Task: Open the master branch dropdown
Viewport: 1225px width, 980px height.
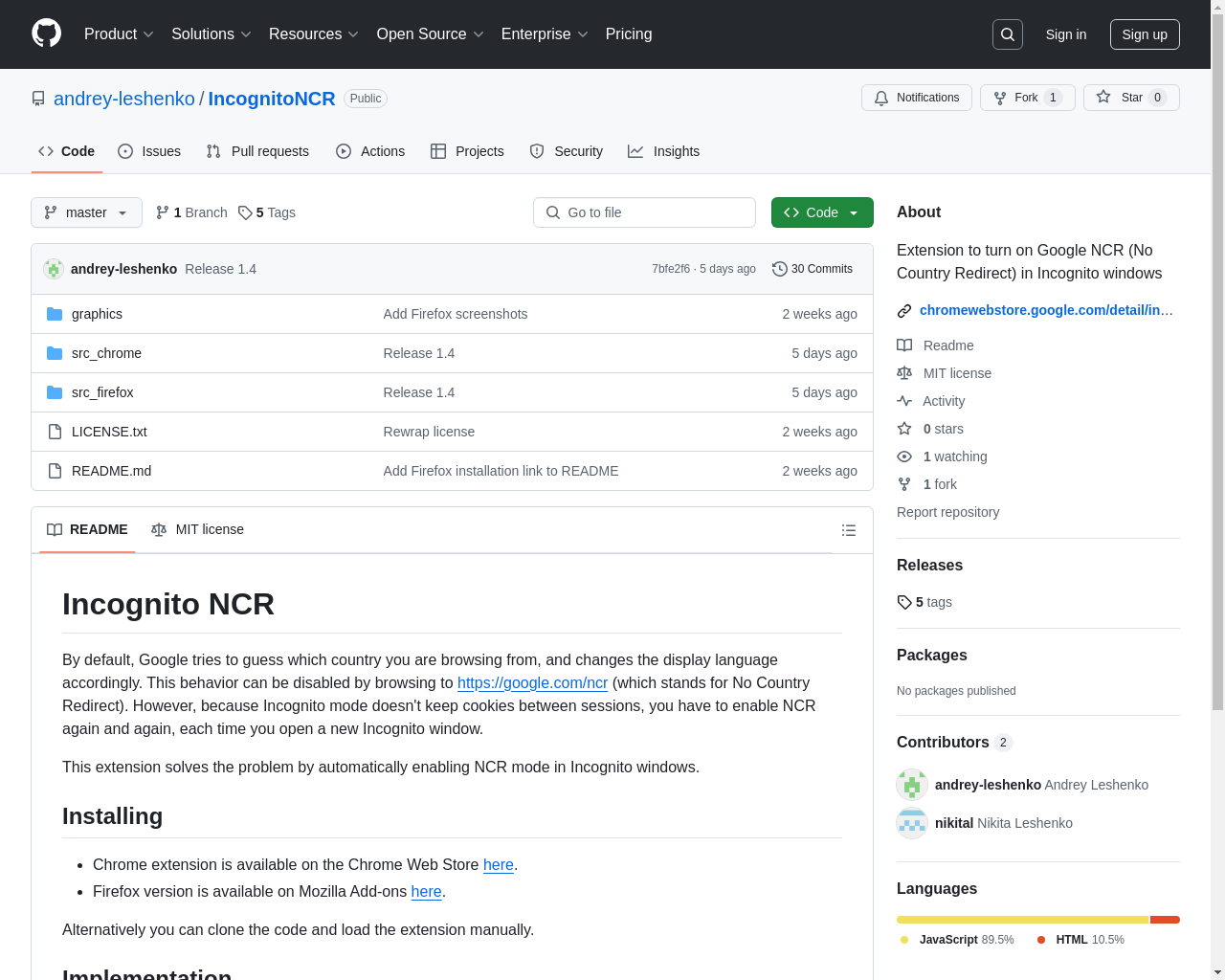Action: (x=86, y=212)
